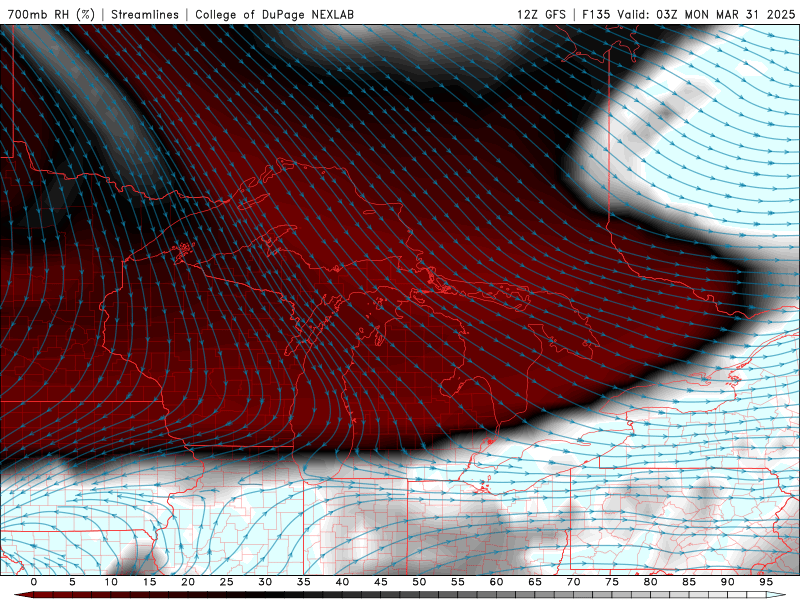This screenshot has height=600, width=800.
Task: Click the '15' colorbar scale label
Action: click(149, 582)
